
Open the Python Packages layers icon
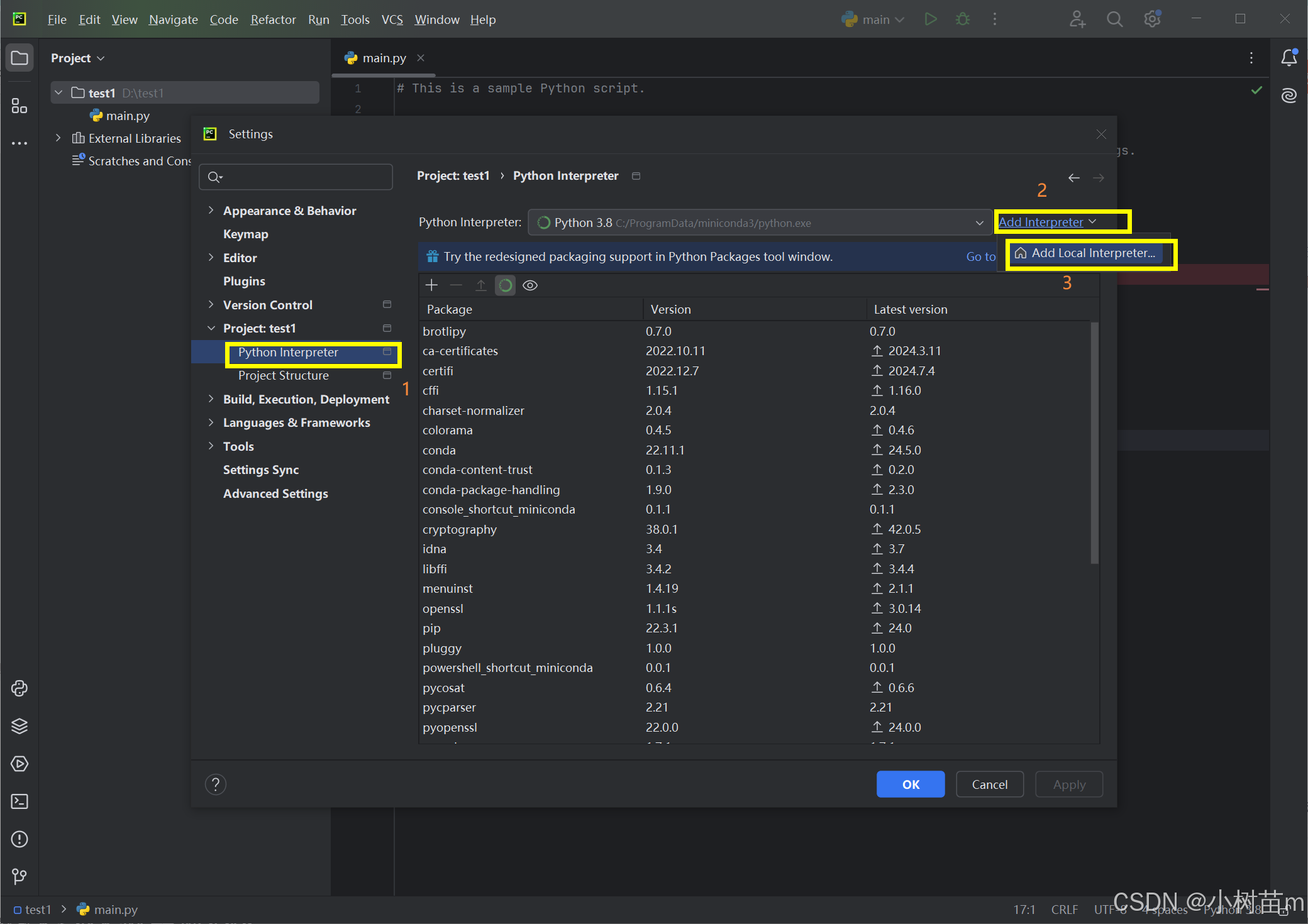click(x=19, y=726)
